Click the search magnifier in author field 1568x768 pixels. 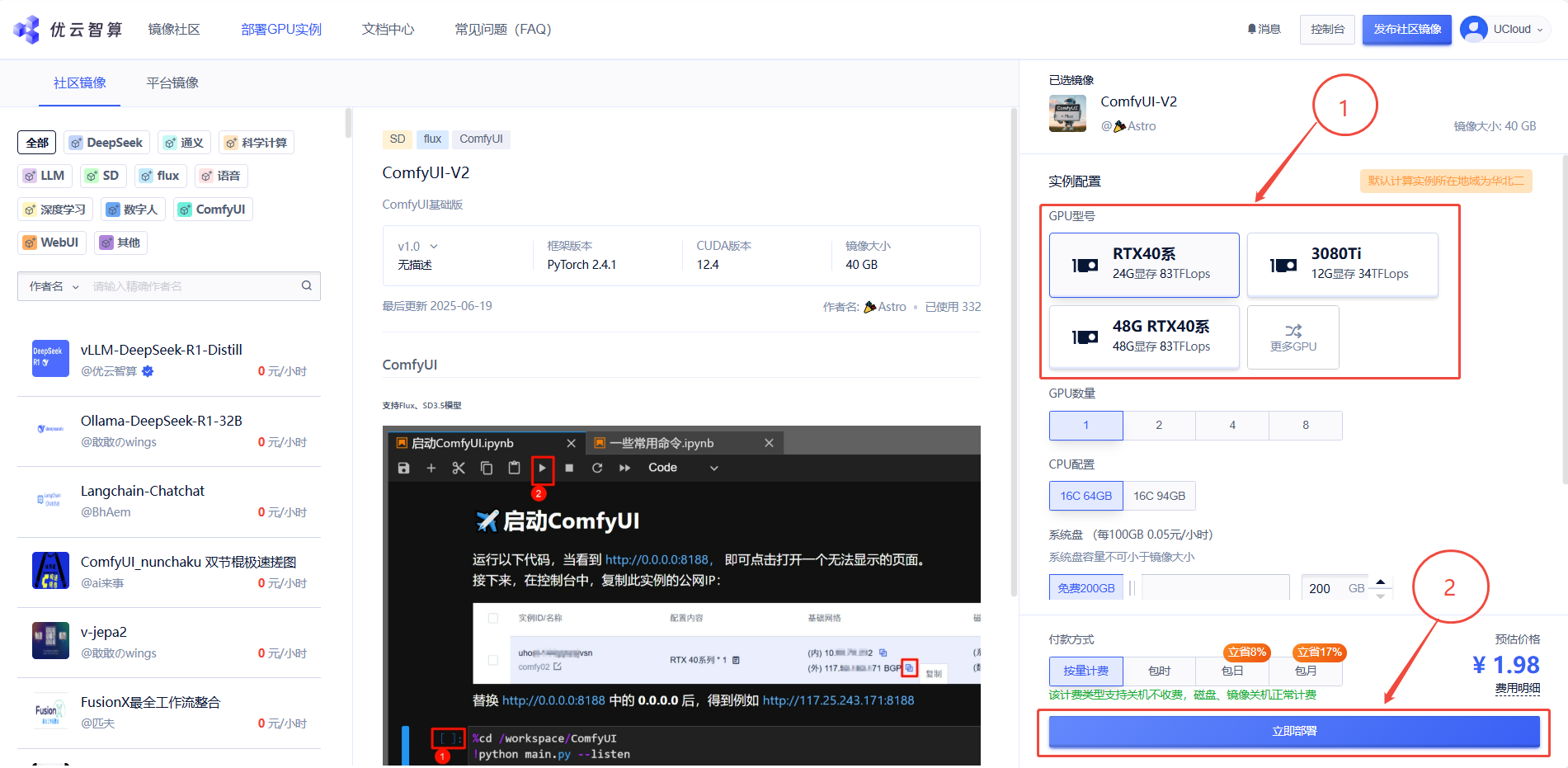[x=307, y=285]
